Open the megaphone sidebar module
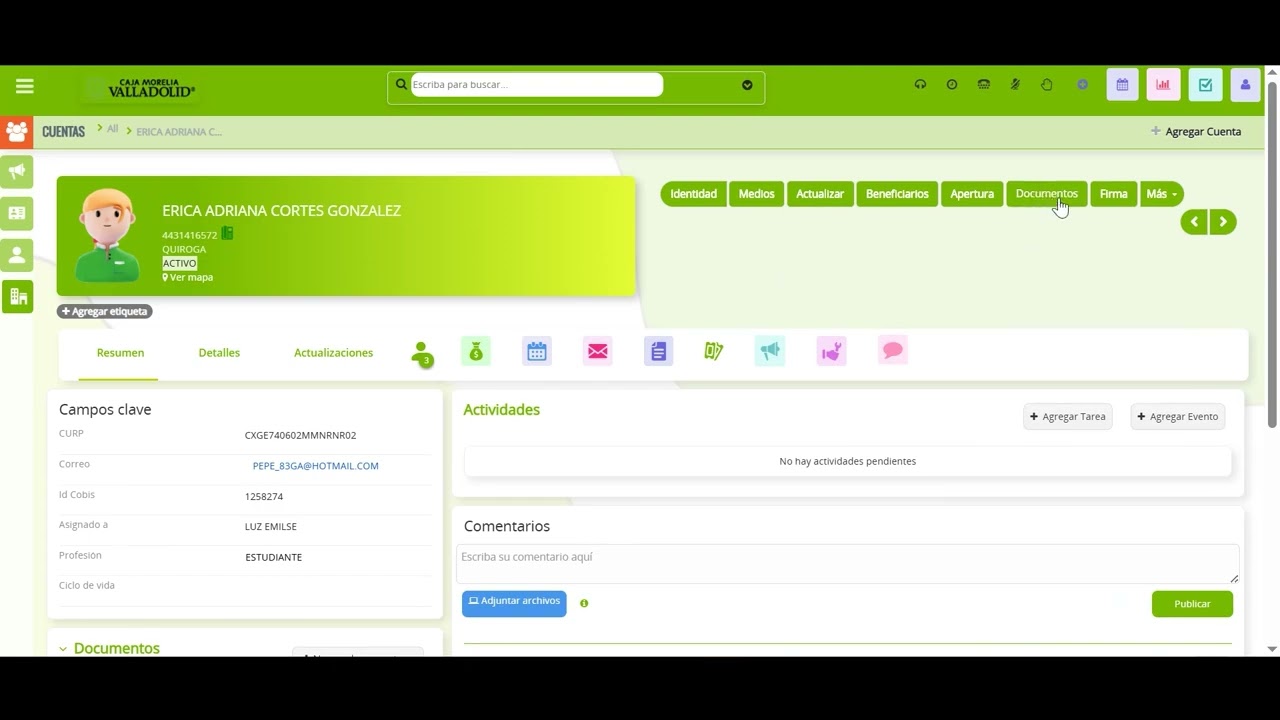 pos(17,172)
